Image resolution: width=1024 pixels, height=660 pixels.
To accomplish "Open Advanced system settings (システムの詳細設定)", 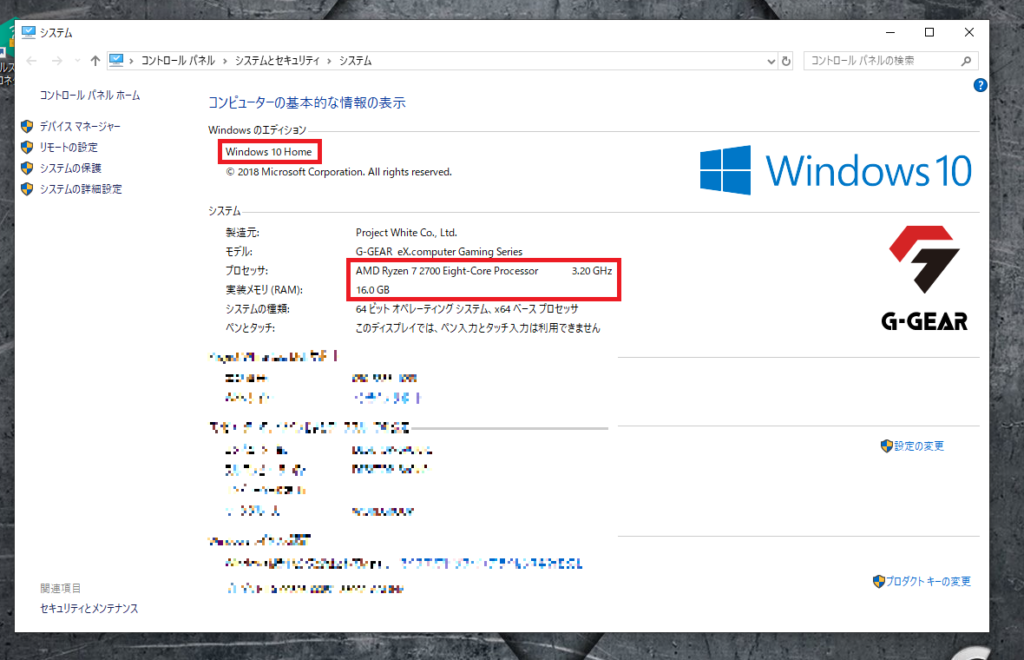I will (80, 189).
